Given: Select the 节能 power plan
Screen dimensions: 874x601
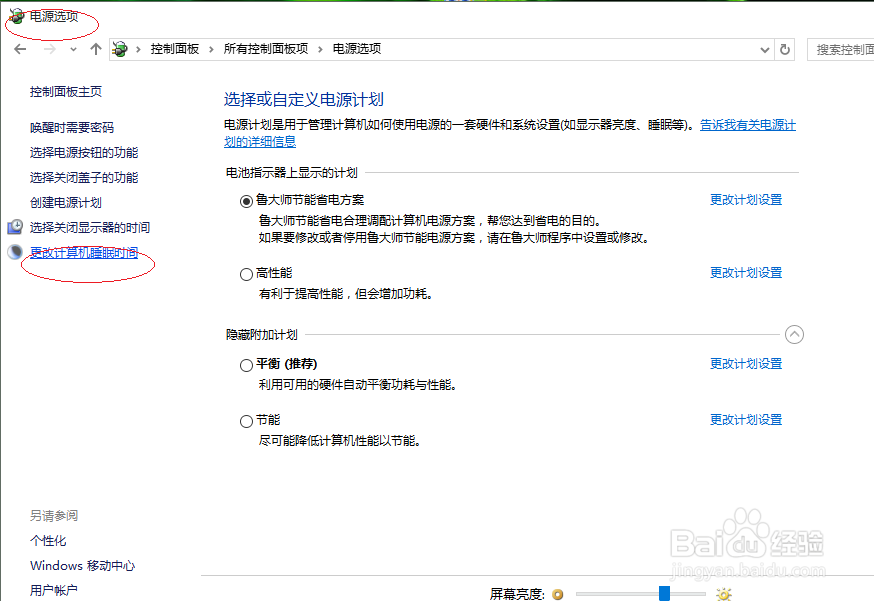Looking at the screenshot, I should pyautogui.click(x=246, y=421).
